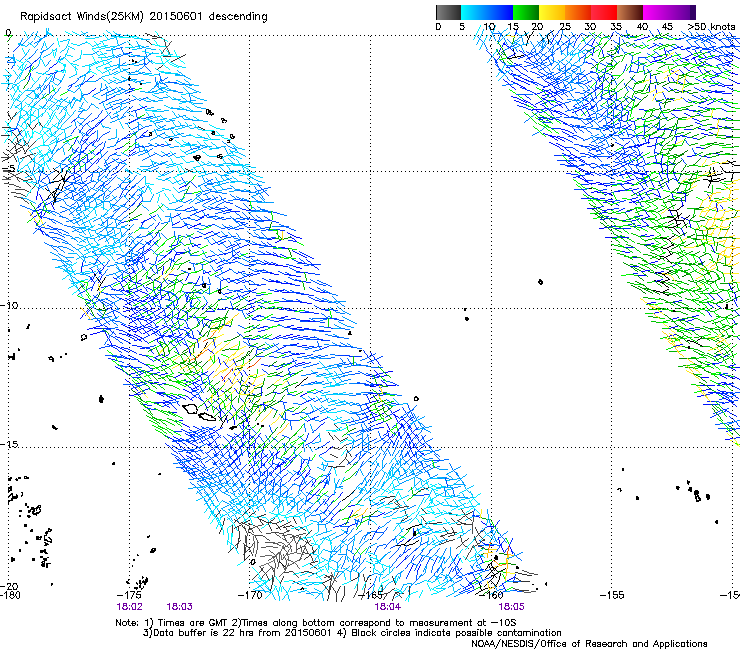
Task: Select the purple 45–50 knots legend segment
Action: tap(682, 12)
